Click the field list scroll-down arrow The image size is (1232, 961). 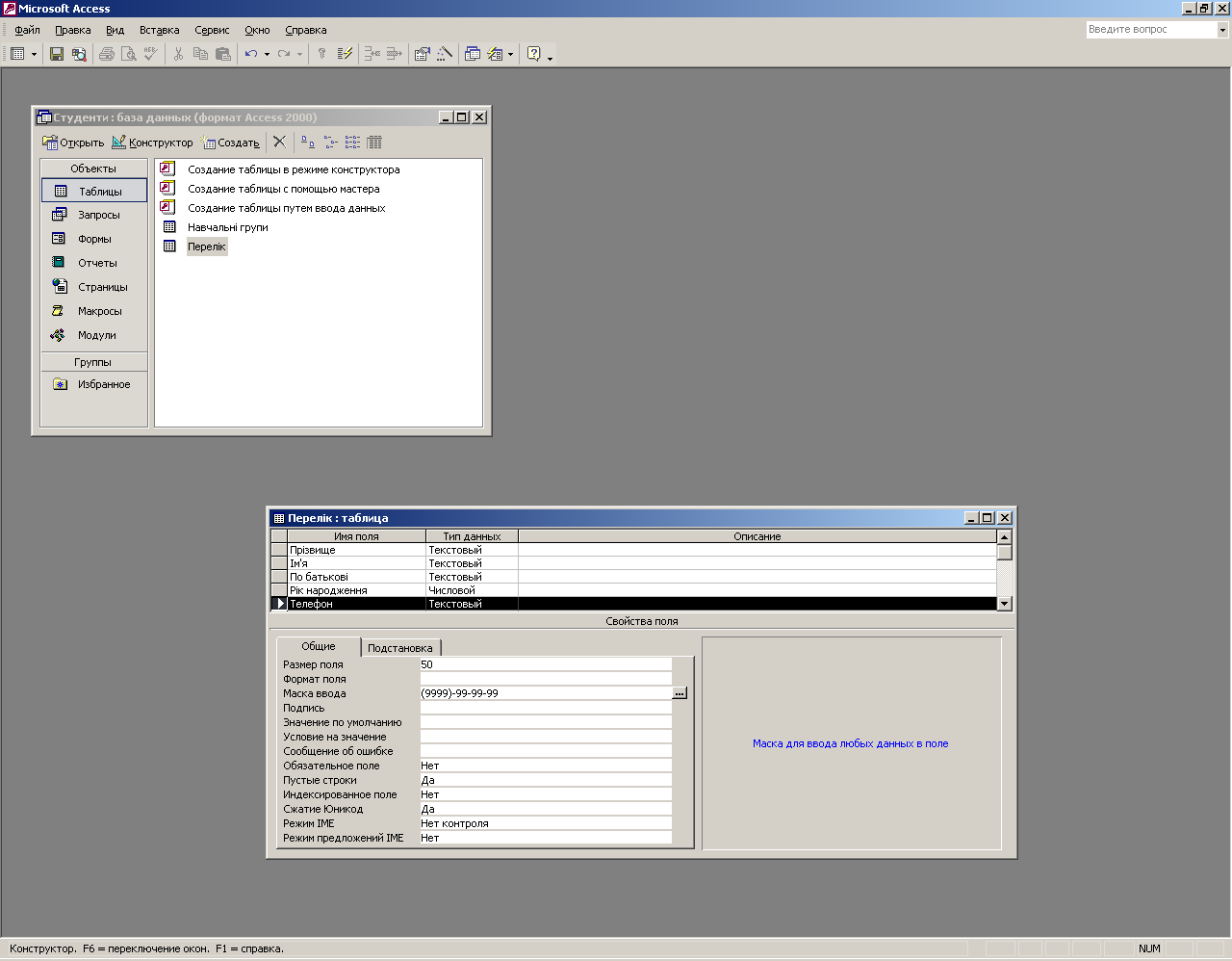1005,604
